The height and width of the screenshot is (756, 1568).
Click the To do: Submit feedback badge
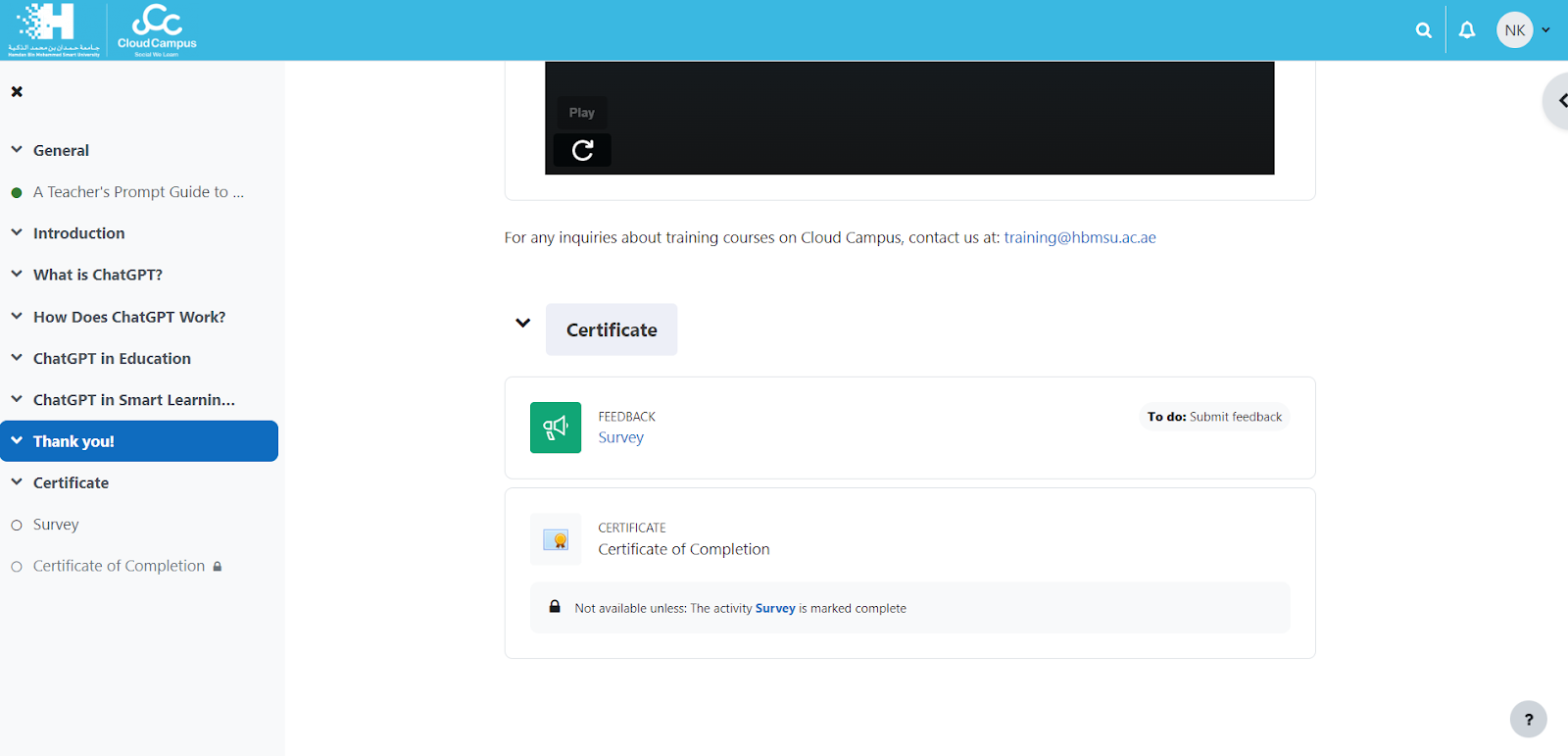pos(1214,417)
